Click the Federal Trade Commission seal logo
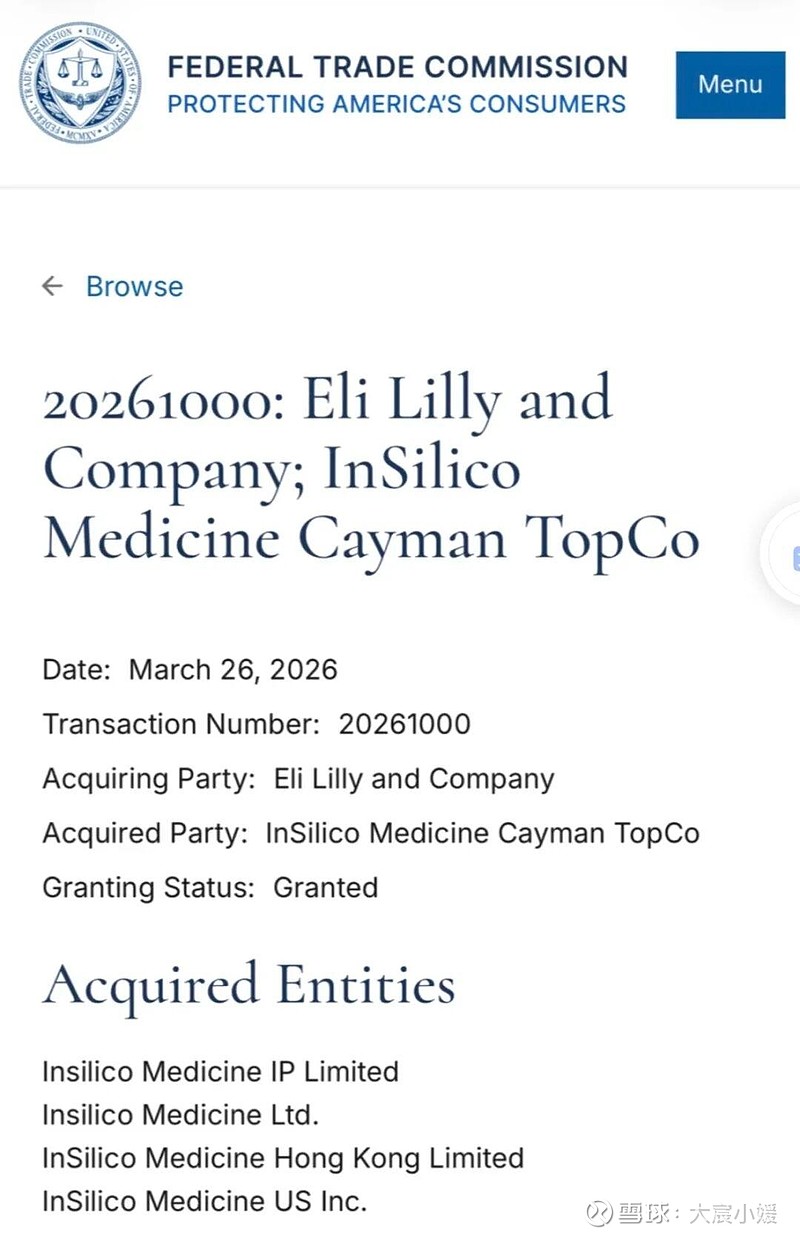 (x=80, y=83)
